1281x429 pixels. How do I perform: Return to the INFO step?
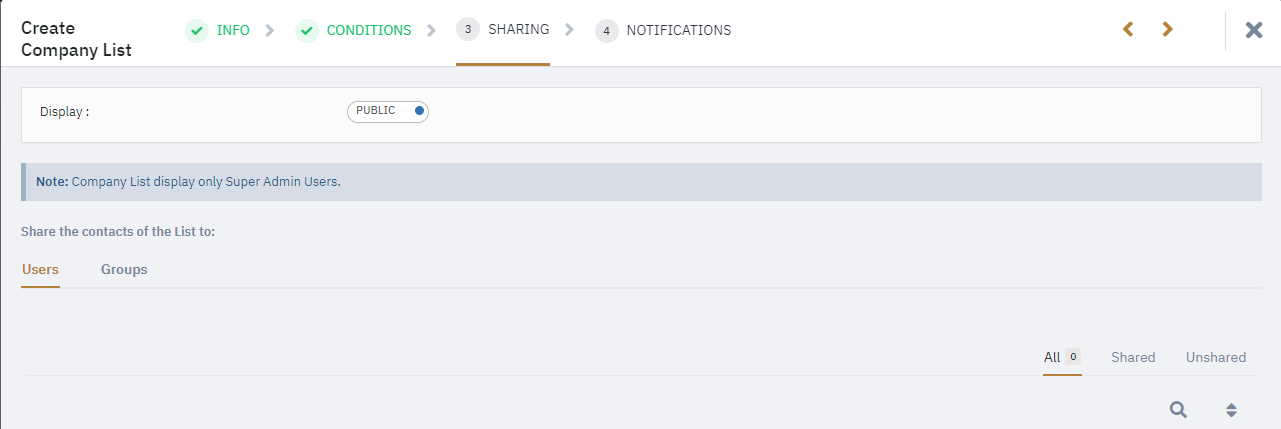[233, 30]
